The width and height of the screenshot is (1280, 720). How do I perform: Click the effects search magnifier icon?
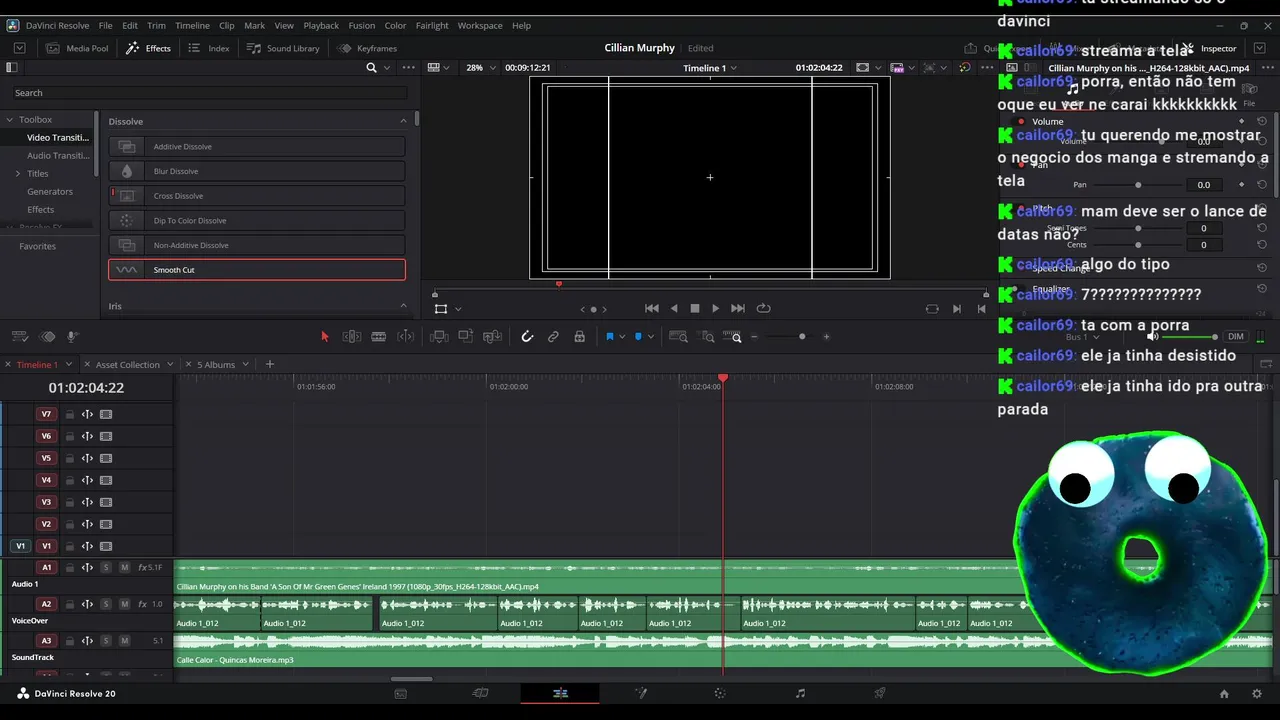coord(371,68)
